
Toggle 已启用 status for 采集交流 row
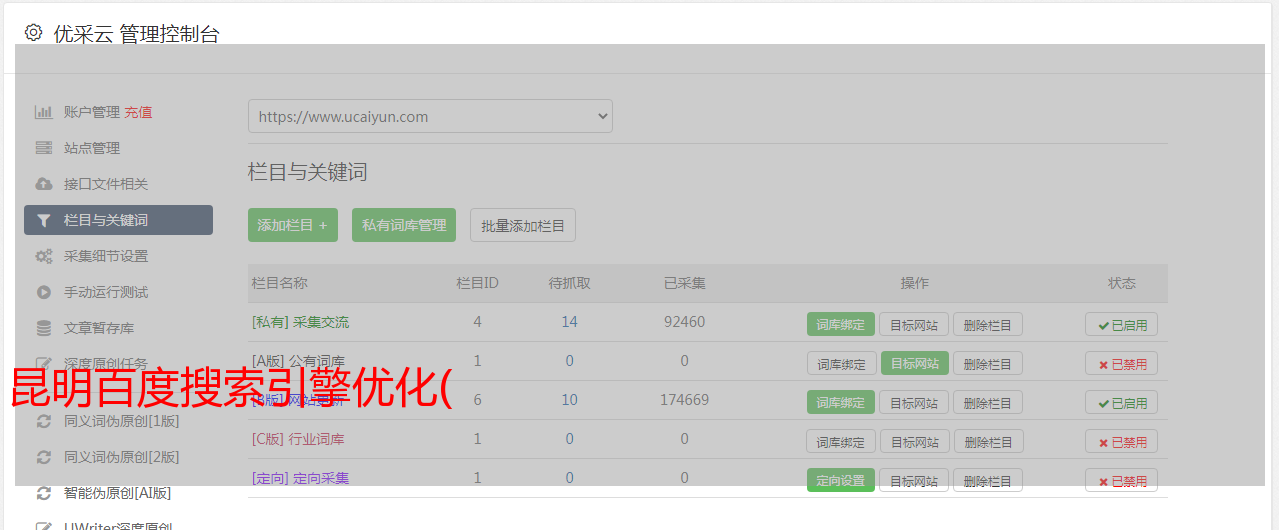[1122, 324]
